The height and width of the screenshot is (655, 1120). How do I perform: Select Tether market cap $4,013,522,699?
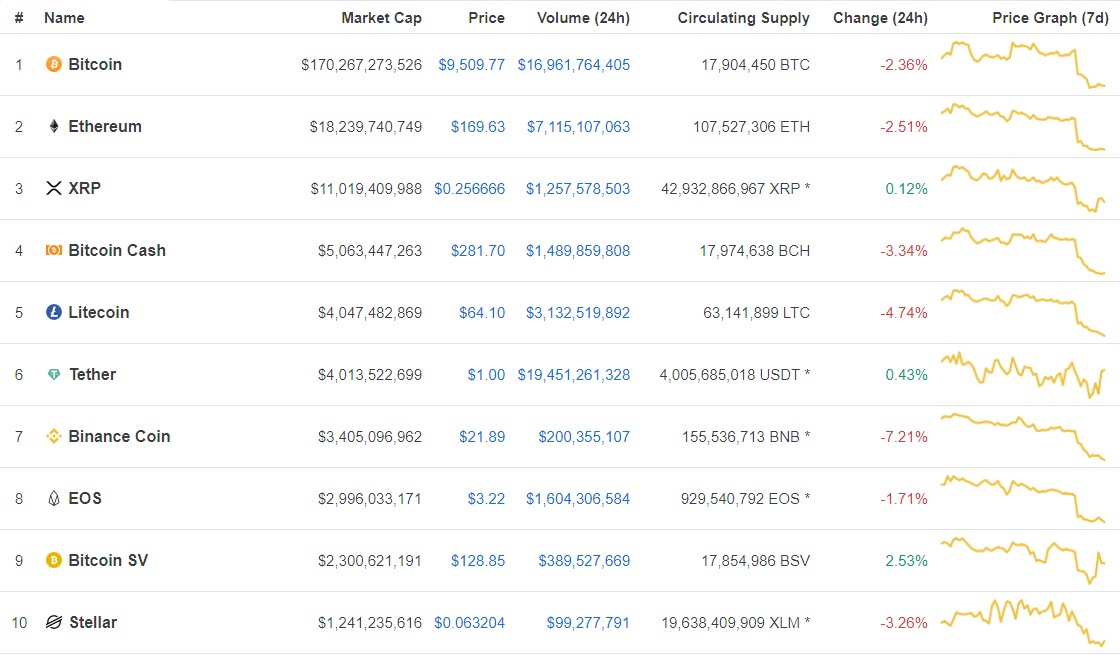(x=370, y=375)
